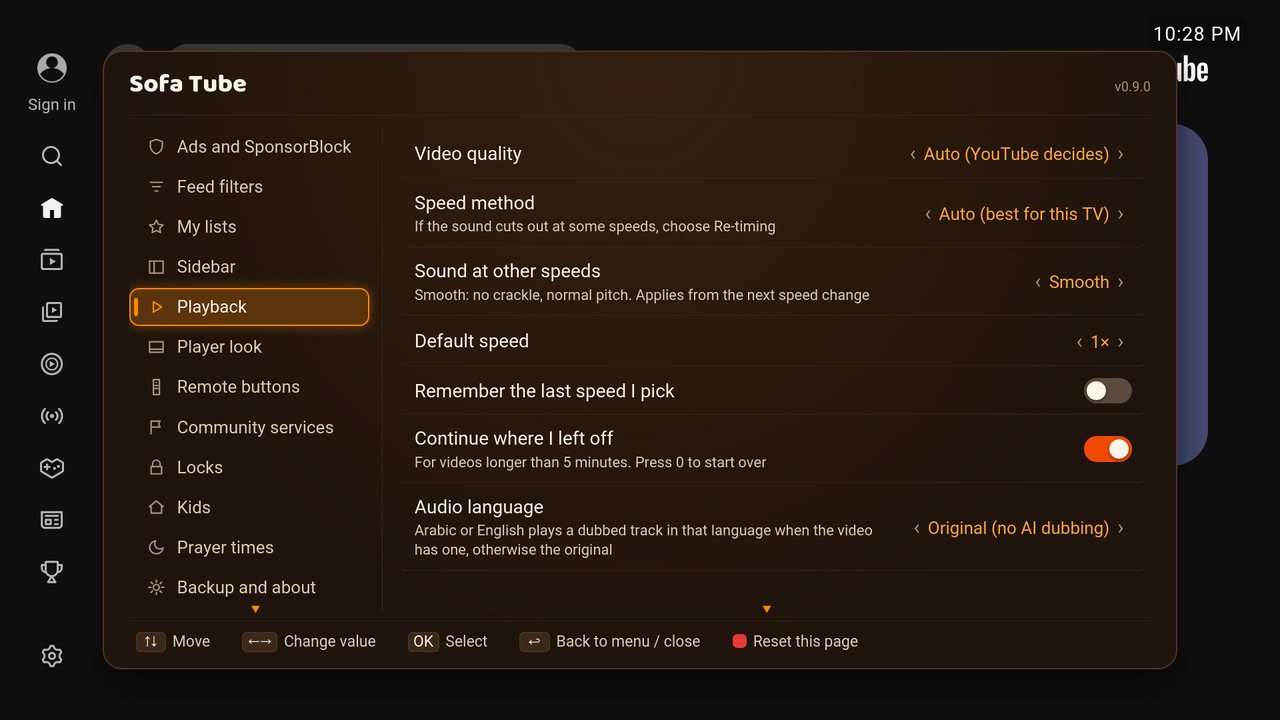Click the Change value hint
1280x720 pixels.
pyautogui.click(x=309, y=642)
